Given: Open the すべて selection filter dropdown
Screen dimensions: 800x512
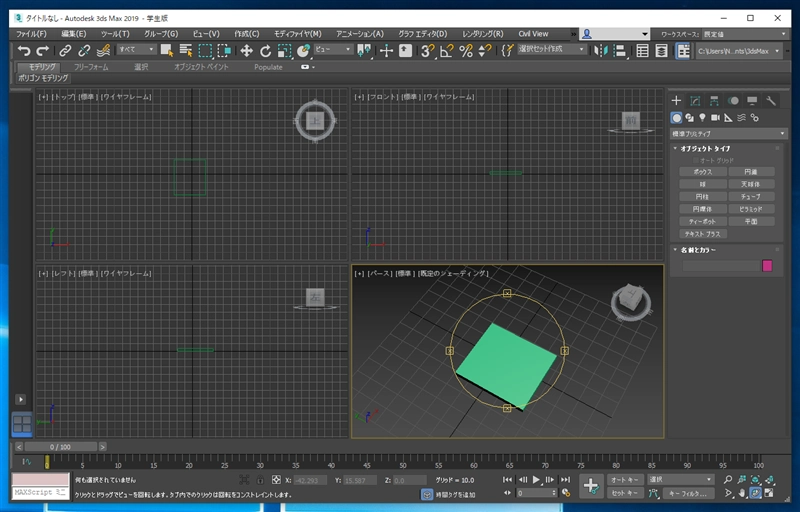Looking at the screenshot, I should click(x=137, y=49).
